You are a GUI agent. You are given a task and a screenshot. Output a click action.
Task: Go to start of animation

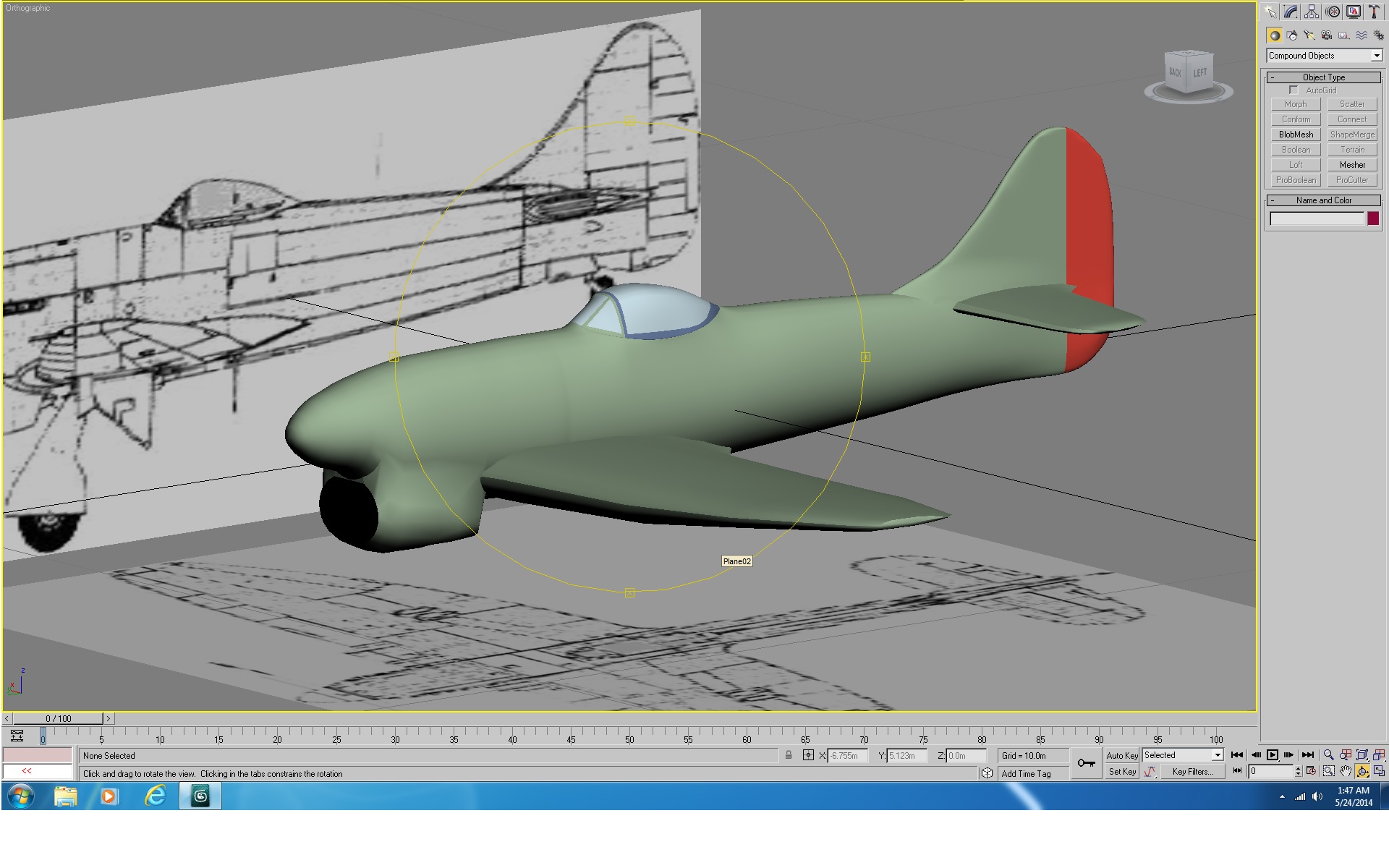point(1237,755)
